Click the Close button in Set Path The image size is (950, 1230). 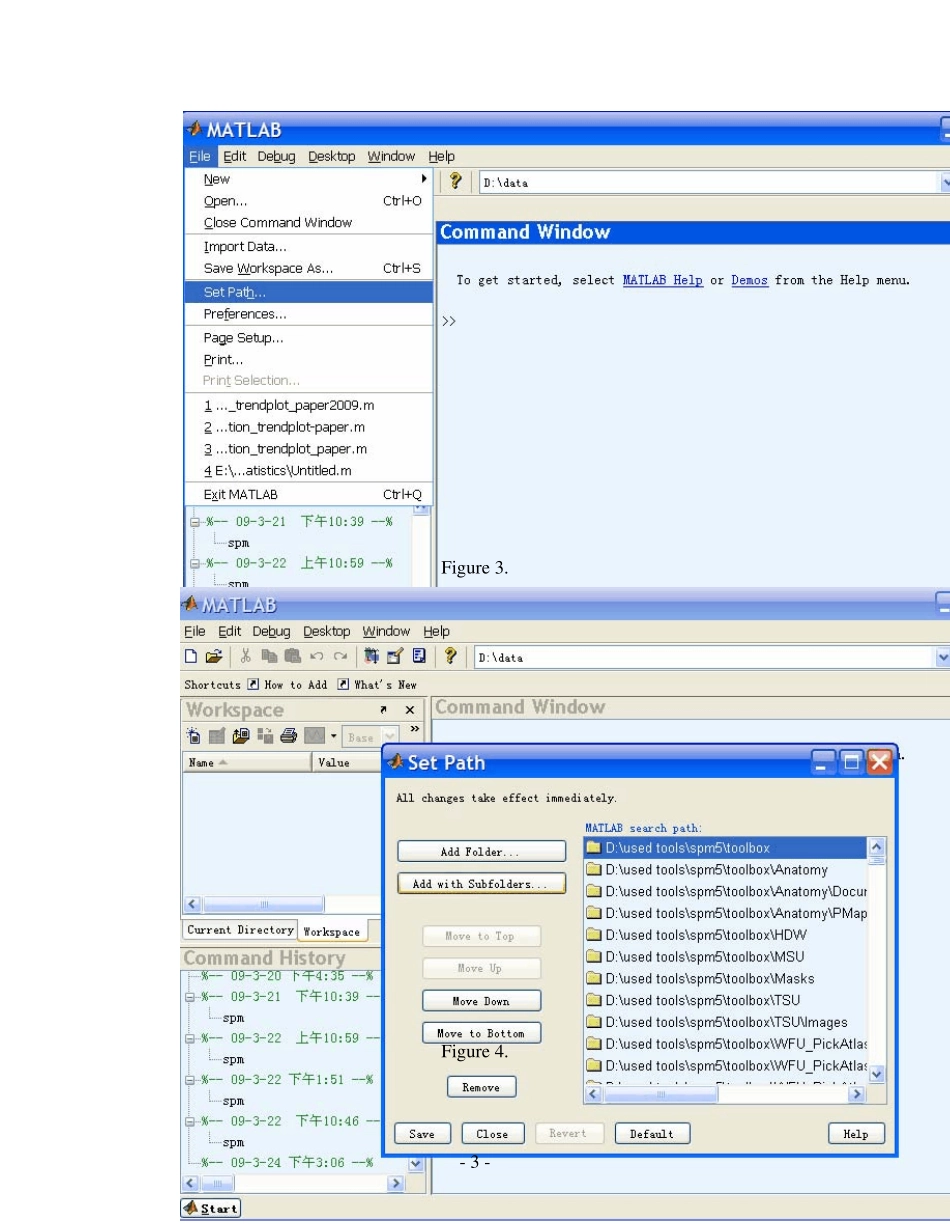(x=492, y=1134)
